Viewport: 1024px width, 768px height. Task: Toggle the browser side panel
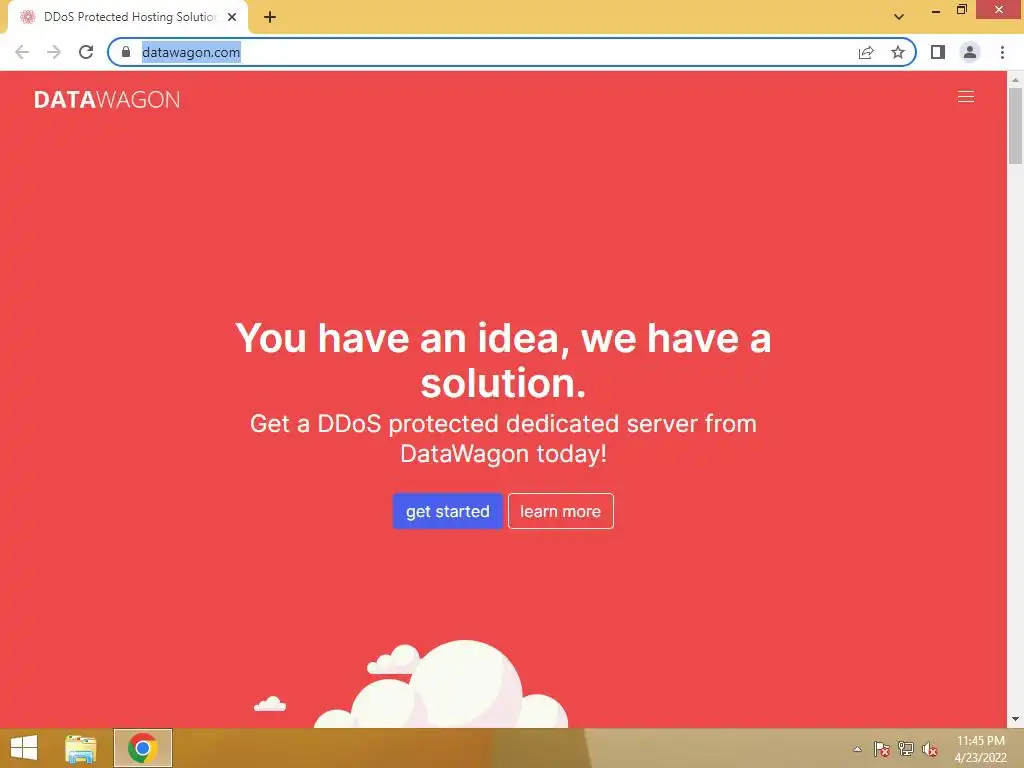click(938, 52)
